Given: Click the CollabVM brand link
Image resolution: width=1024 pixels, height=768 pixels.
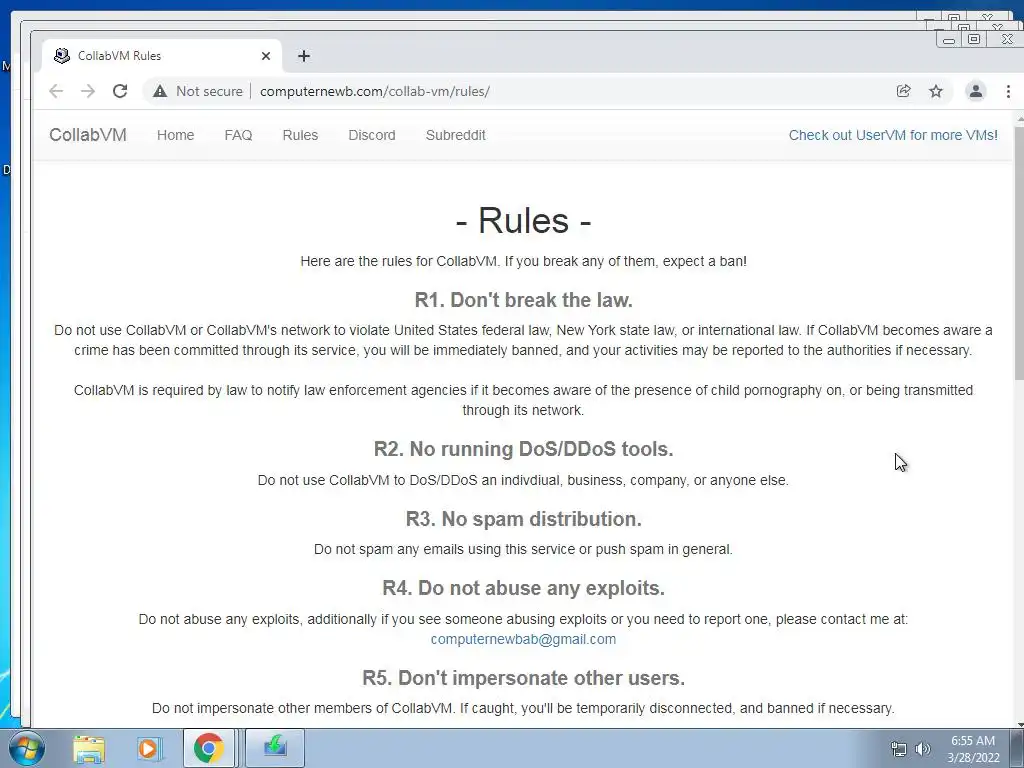Looking at the screenshot, I should pos(88,135).
